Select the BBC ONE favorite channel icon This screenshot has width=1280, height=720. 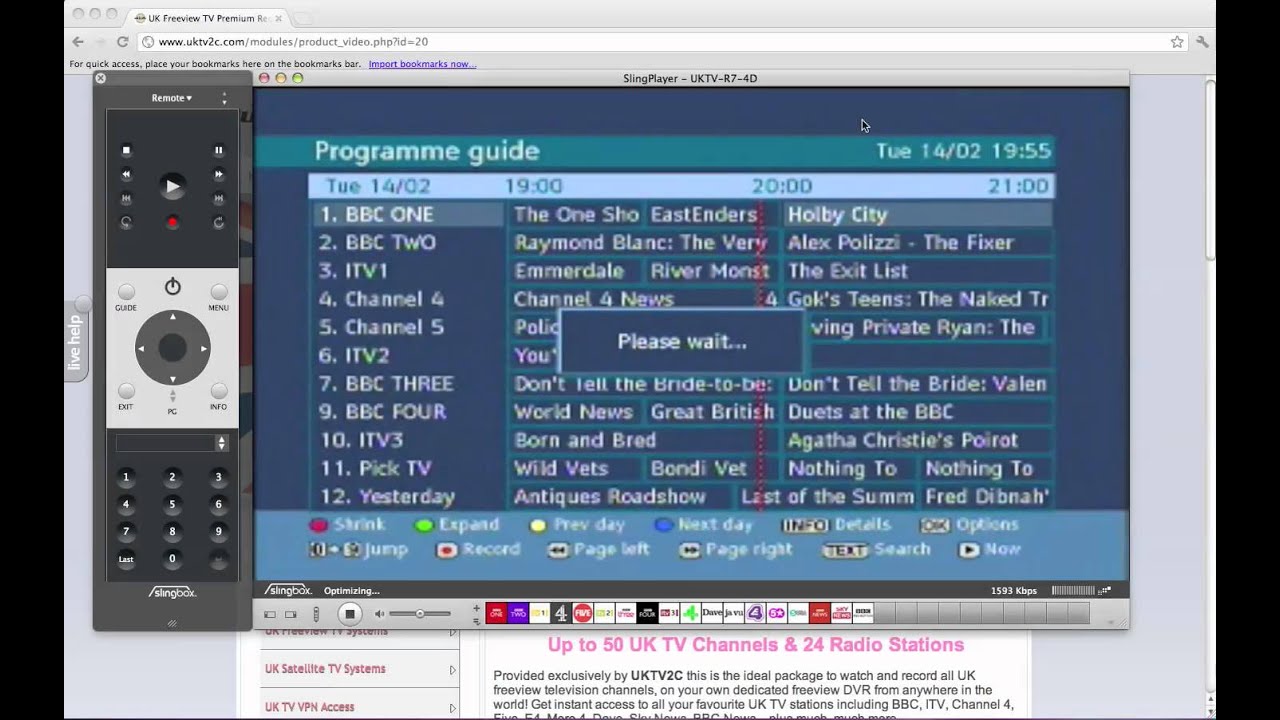(x=496, y=613)
